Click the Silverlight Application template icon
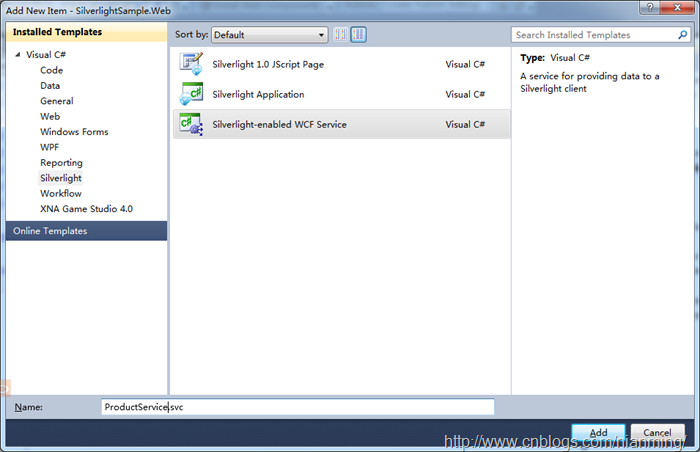This screenshot has height=452, width=700. [x=191, y=94]
